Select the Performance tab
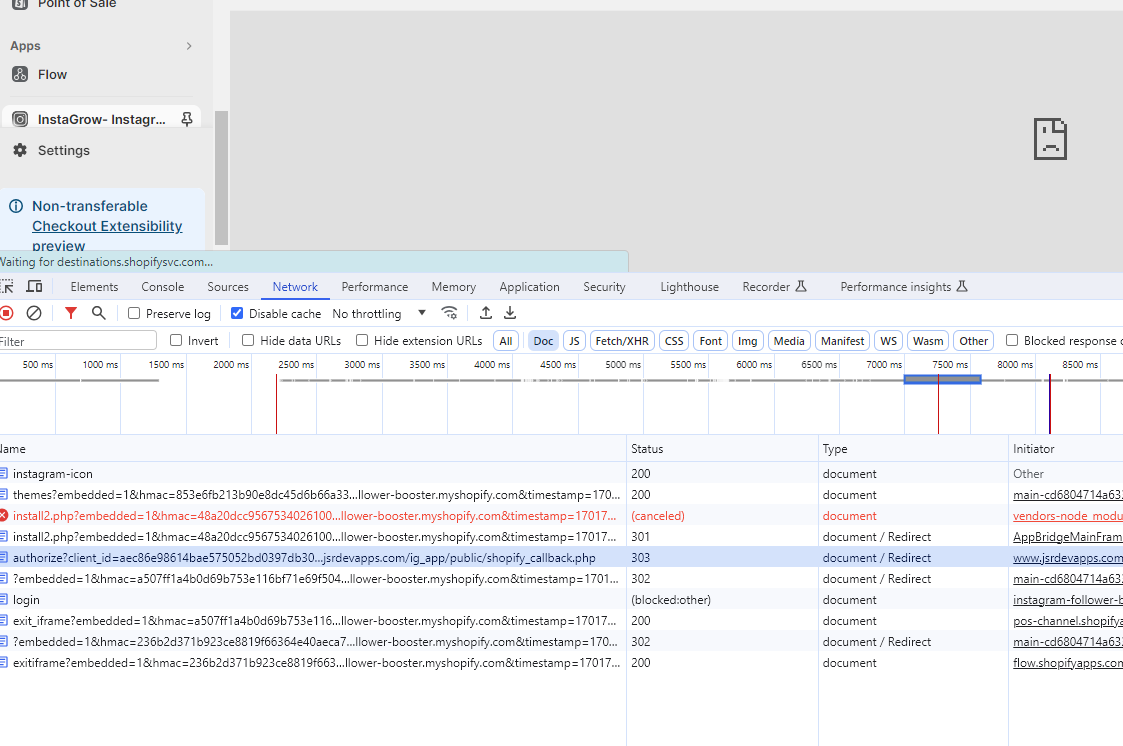1123x746 pixels. [x=375, y=286]
